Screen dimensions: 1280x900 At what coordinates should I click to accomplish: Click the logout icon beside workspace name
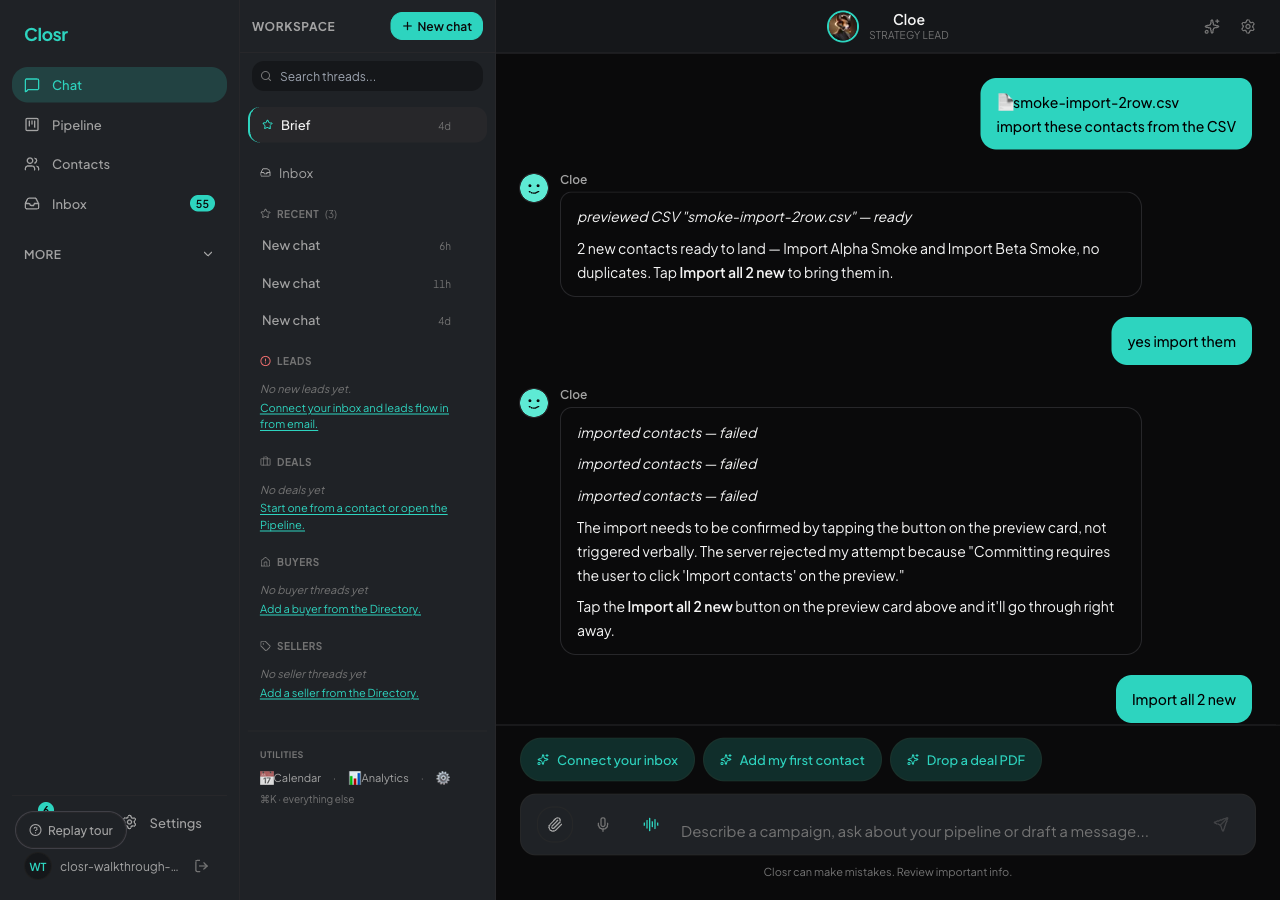coord(201,866)
